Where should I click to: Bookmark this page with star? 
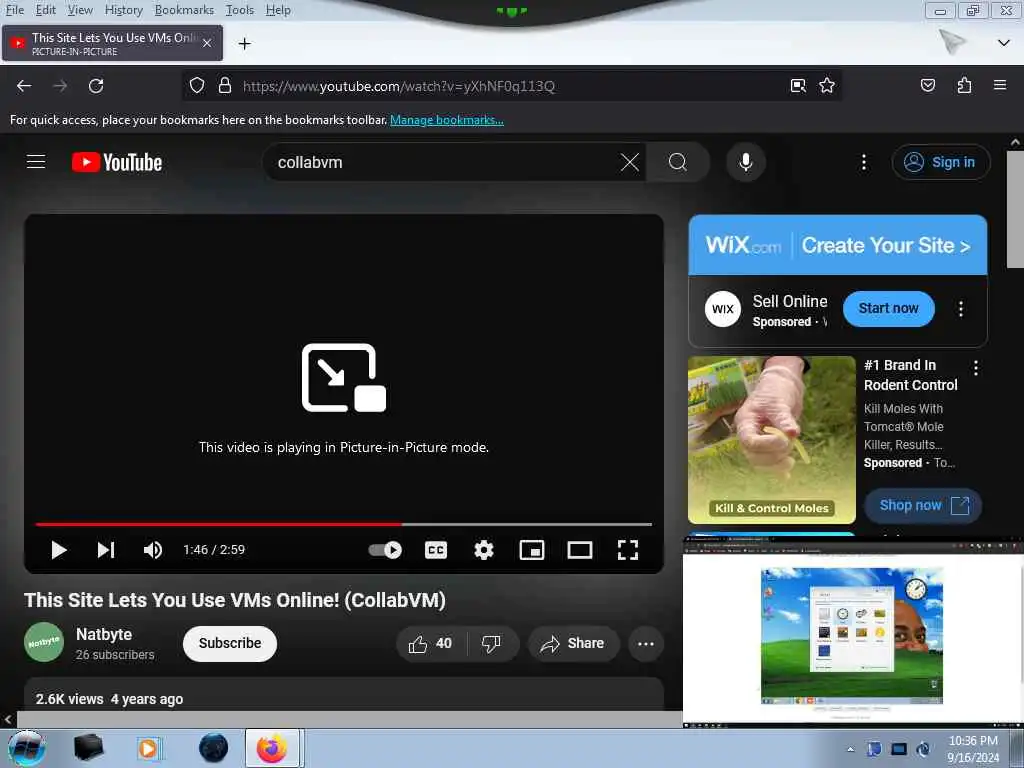[827, 86]
